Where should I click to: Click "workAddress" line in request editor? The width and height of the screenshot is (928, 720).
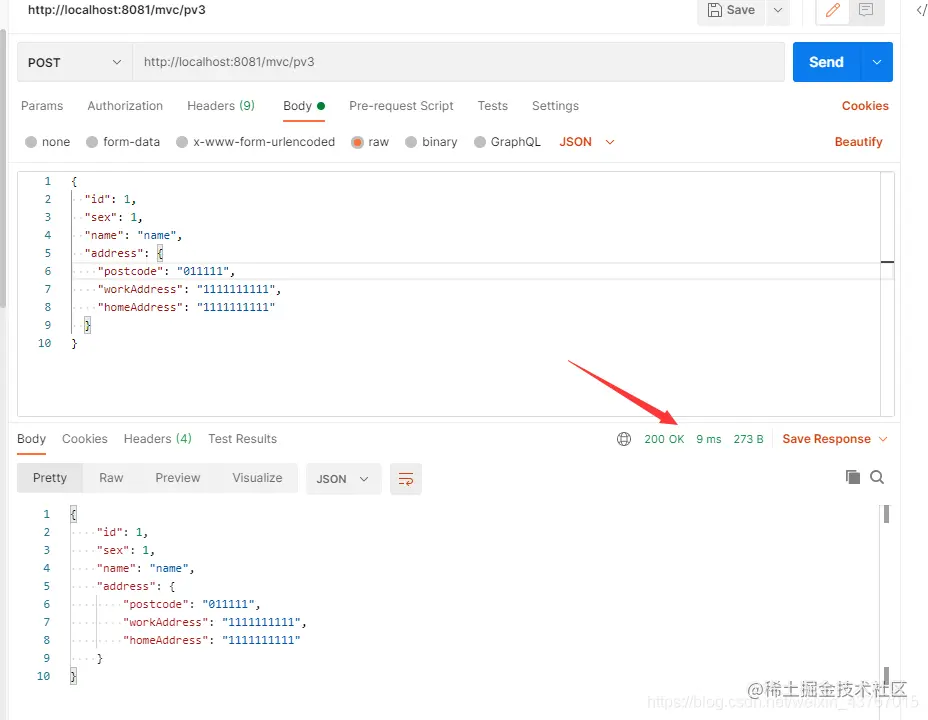(189, 289)
